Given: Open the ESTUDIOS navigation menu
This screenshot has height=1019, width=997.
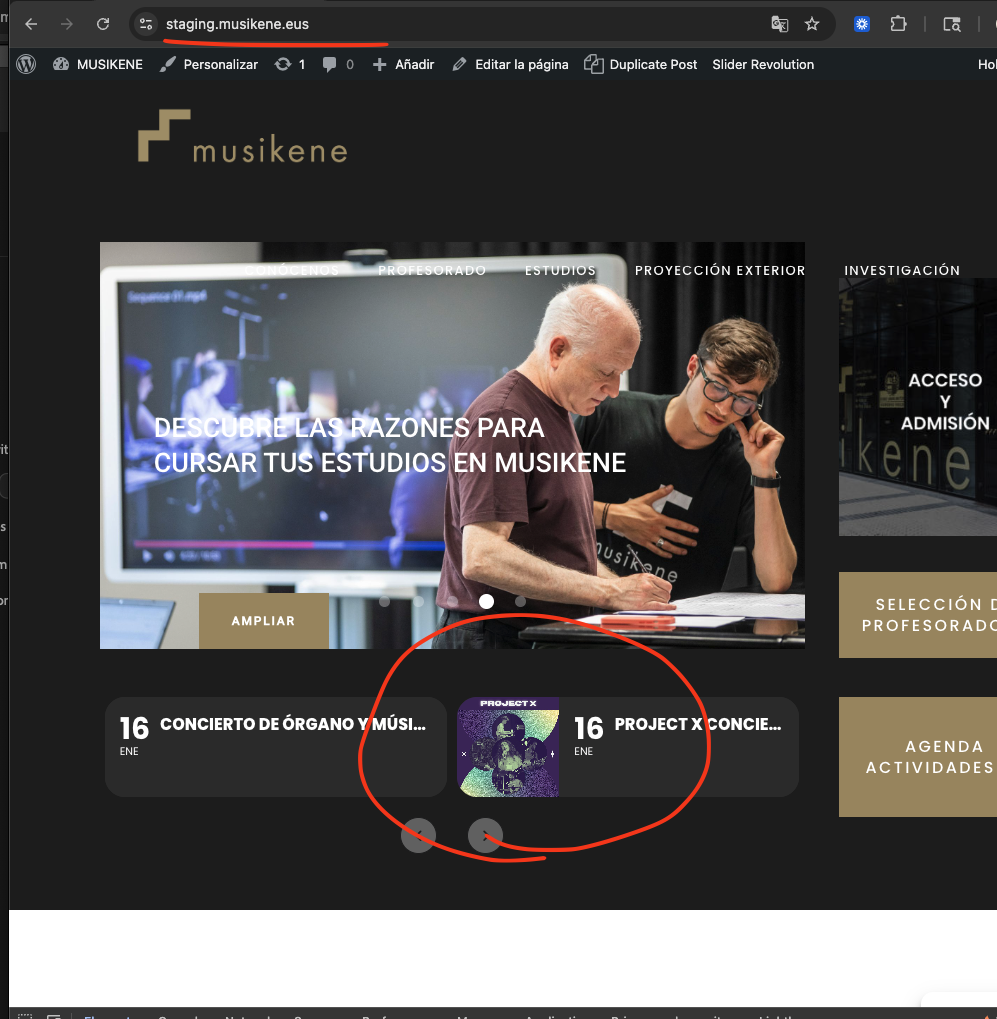Looking at the screenshot, I should [x=560, y=270].
